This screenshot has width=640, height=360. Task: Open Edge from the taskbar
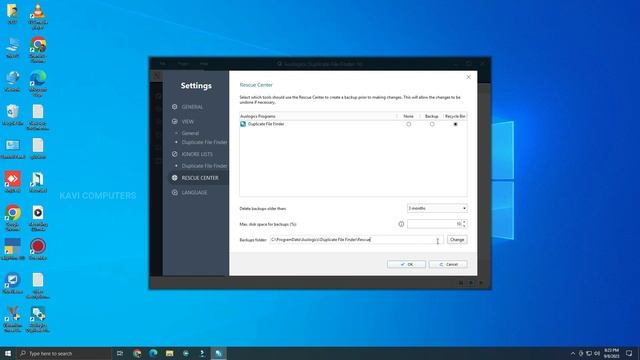(x=153, y=353)
